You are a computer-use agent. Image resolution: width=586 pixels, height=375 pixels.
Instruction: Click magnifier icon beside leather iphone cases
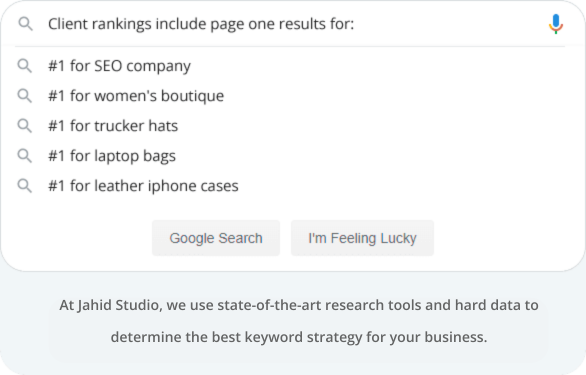[x=25, y=185]
